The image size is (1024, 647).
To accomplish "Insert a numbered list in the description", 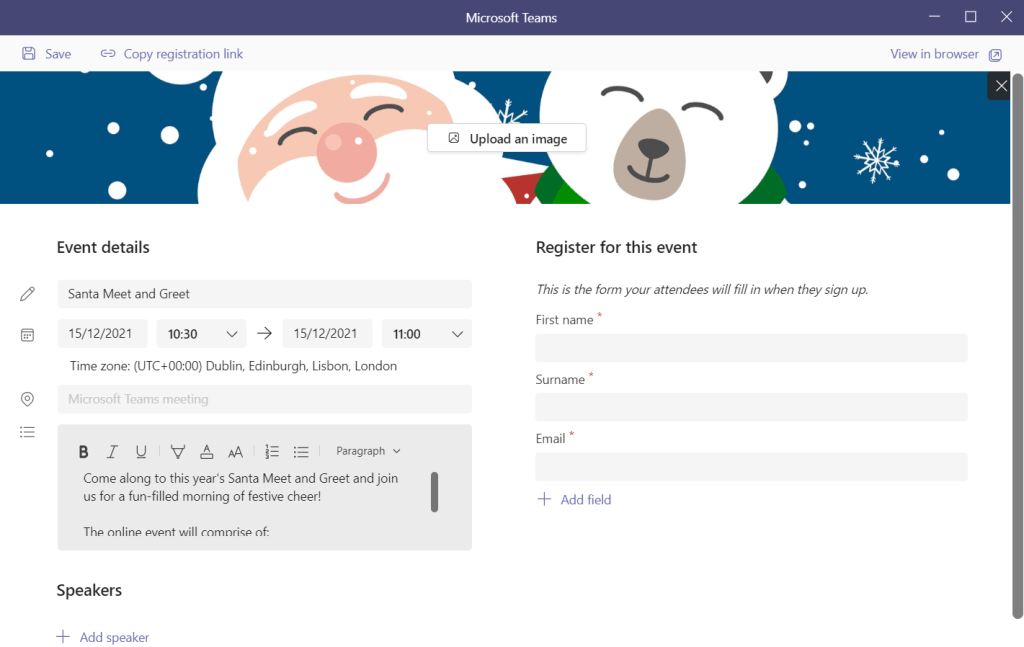I will [271, 451].
